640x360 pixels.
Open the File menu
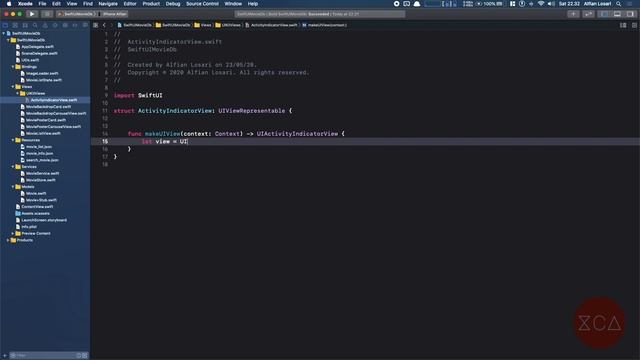42,4
